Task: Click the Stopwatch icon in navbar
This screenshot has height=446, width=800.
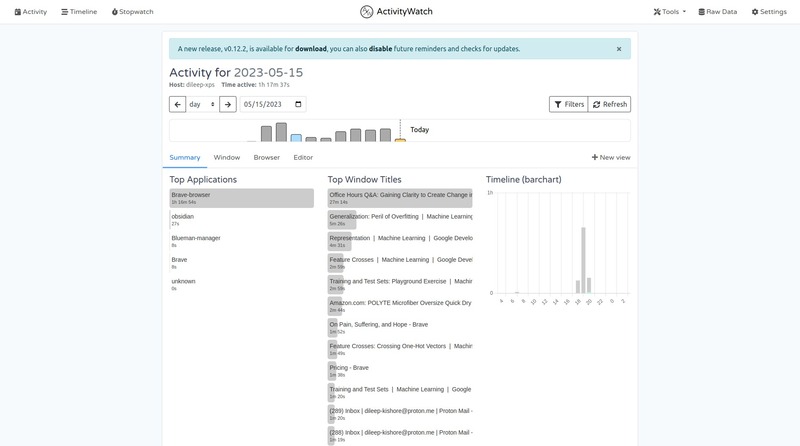Action: (x=115, y=12)
